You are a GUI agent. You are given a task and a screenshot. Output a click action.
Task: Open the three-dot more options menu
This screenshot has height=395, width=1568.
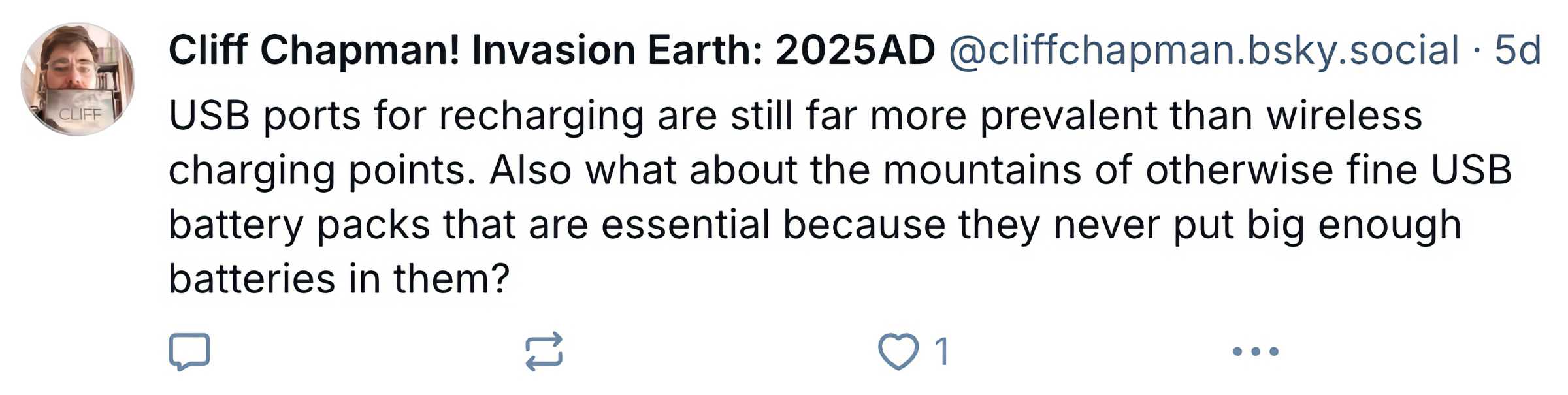[x=1255, y=352]
